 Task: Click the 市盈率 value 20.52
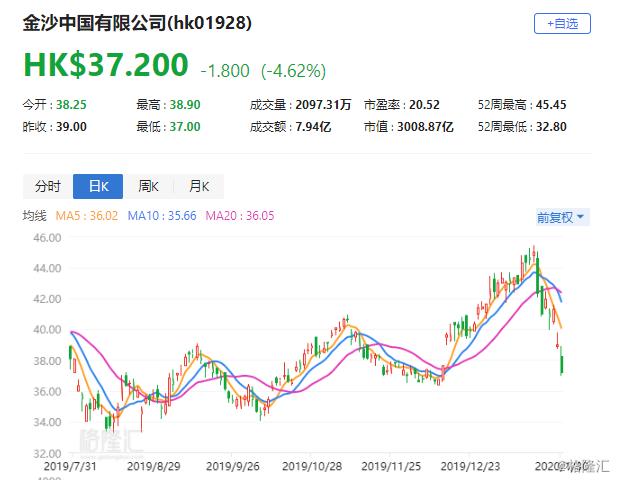pos(424,105)
